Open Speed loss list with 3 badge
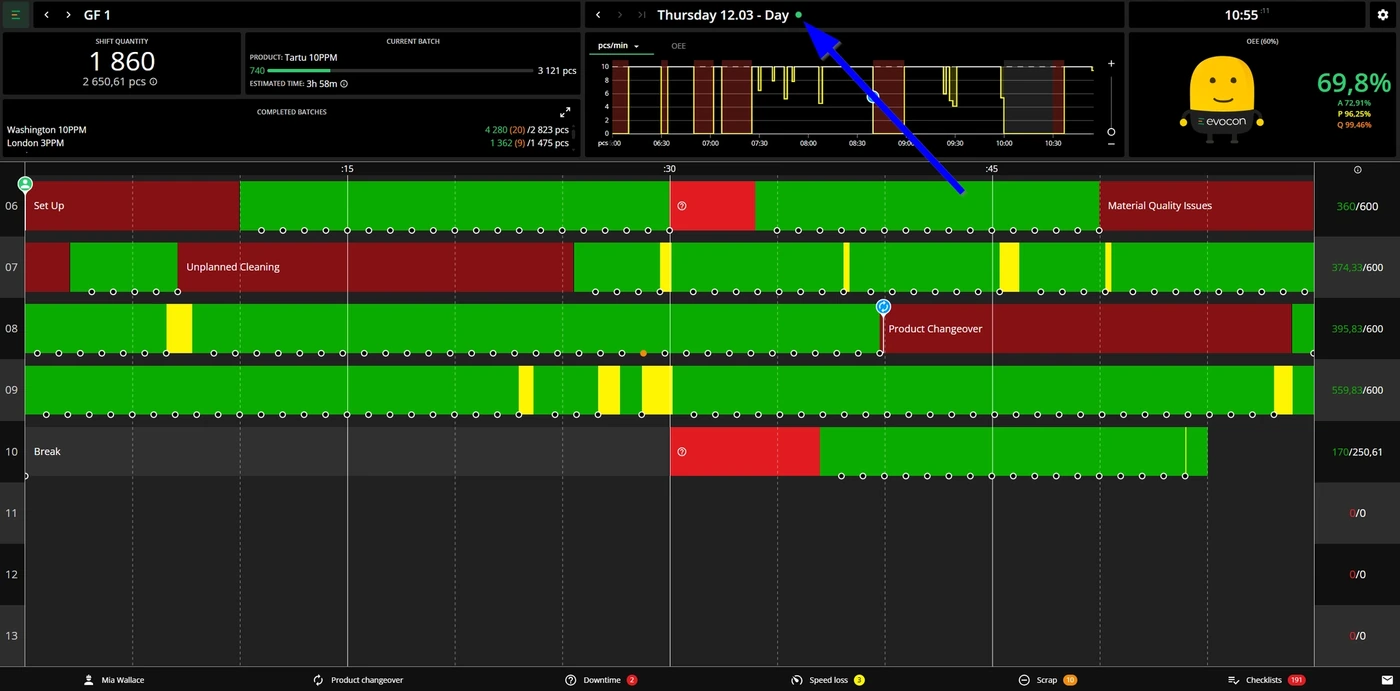This screenshot has width=1400, height=691. pos(828,680)
